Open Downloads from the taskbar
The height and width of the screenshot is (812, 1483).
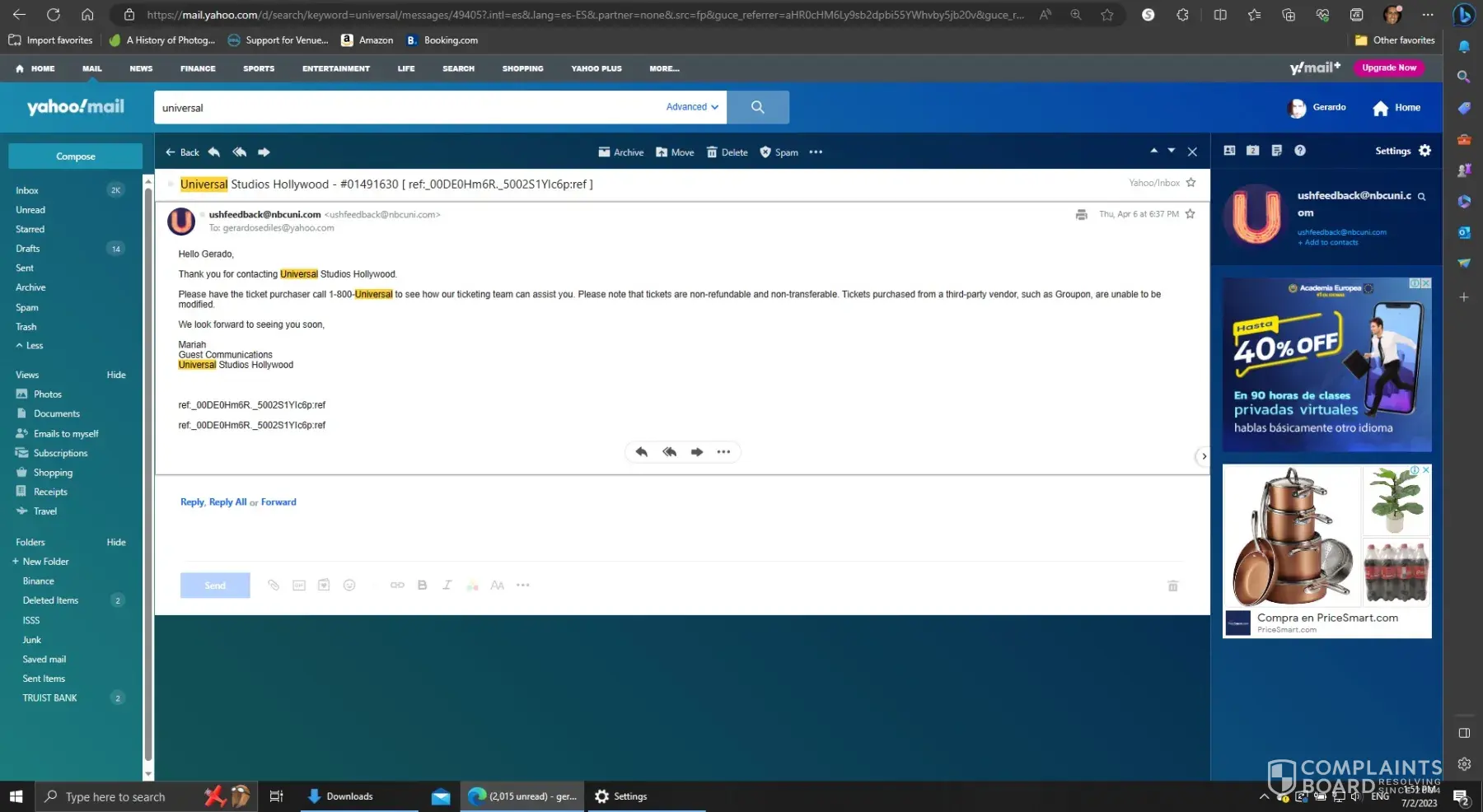(359, 796)
